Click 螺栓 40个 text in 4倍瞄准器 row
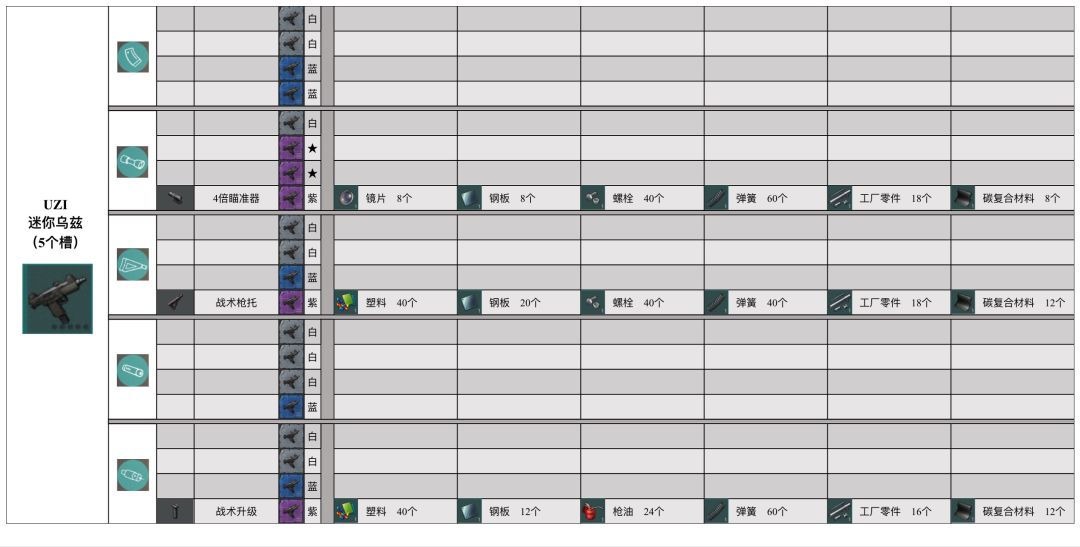This screenshot has height=547, width=1080. 638,198
